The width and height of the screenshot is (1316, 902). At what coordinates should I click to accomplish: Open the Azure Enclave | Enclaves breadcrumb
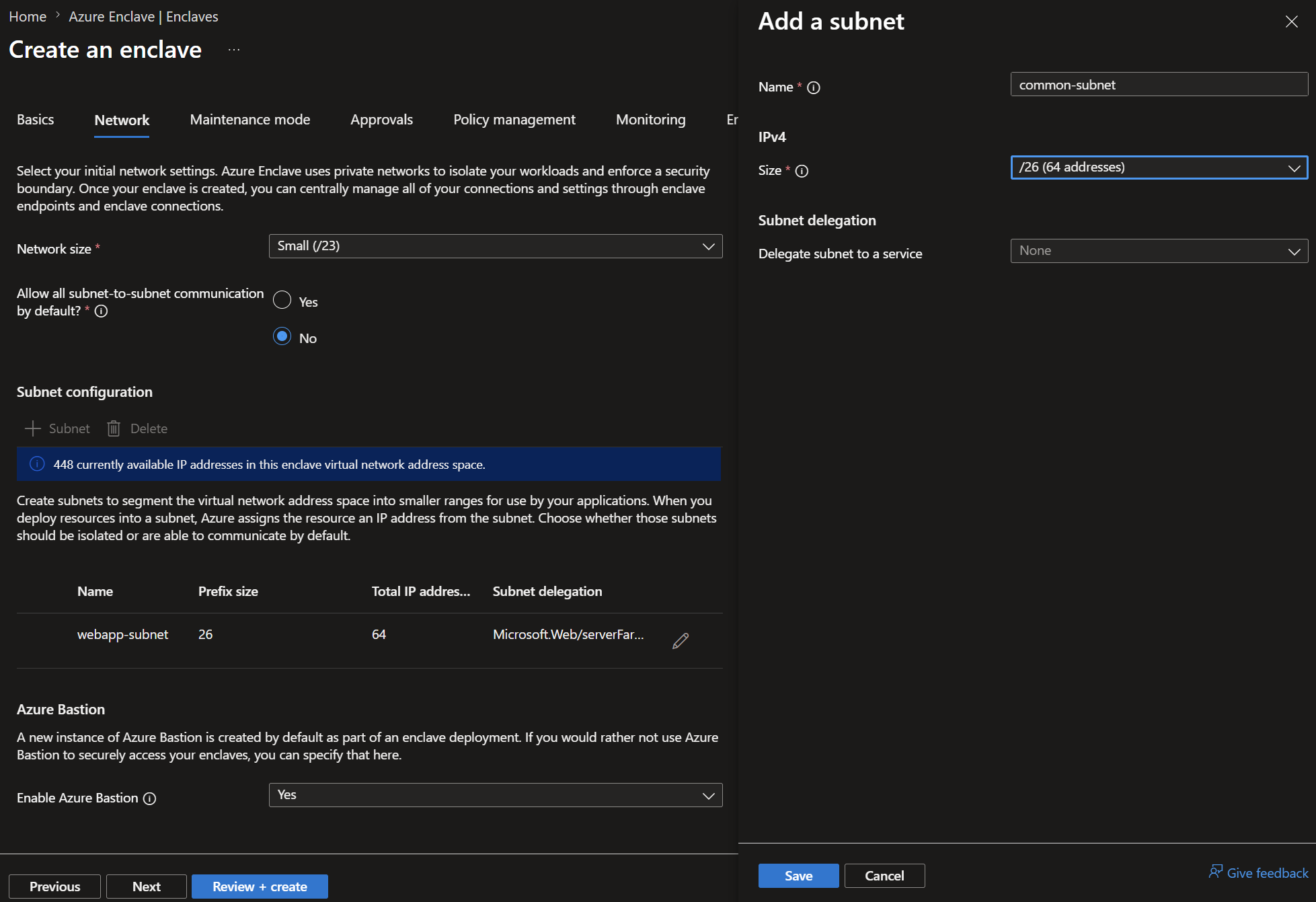pyautogui.click(x=143, y=17)
